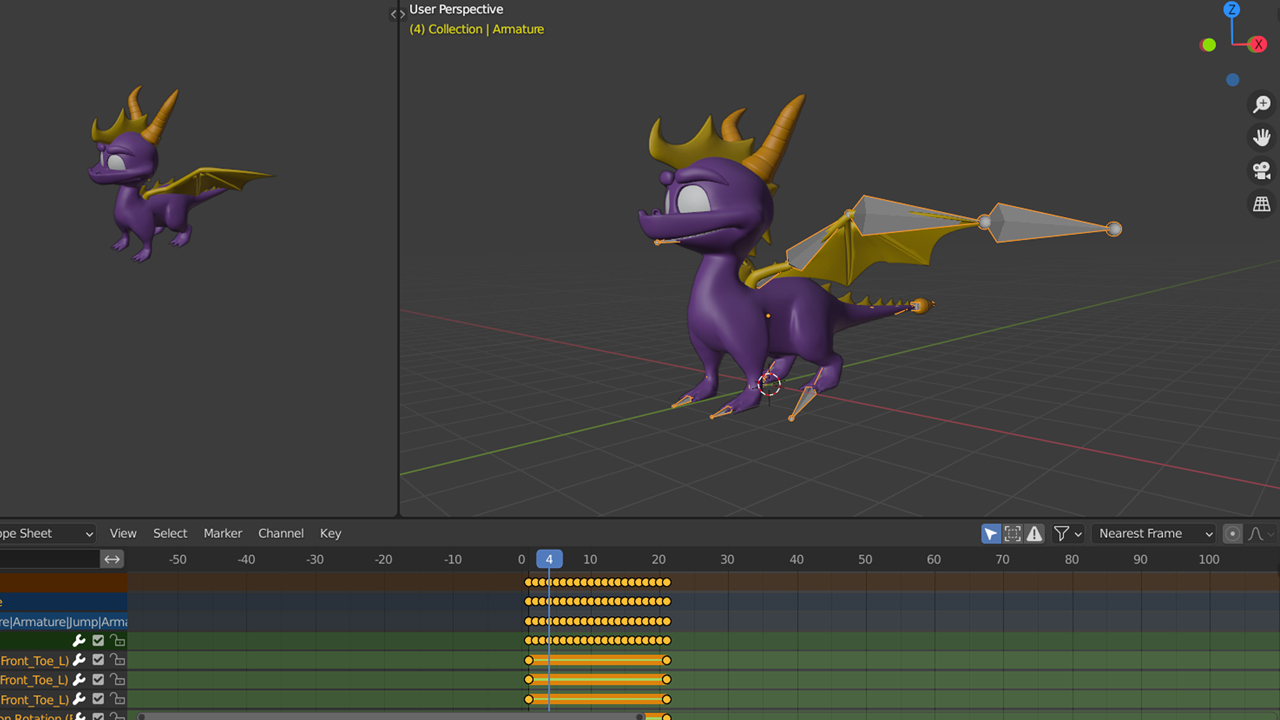Click the dark blue negative Z gizmo dot
Image resolution: width=1280 pixels, height=720 pixels.
click(x=1232, y=80)
